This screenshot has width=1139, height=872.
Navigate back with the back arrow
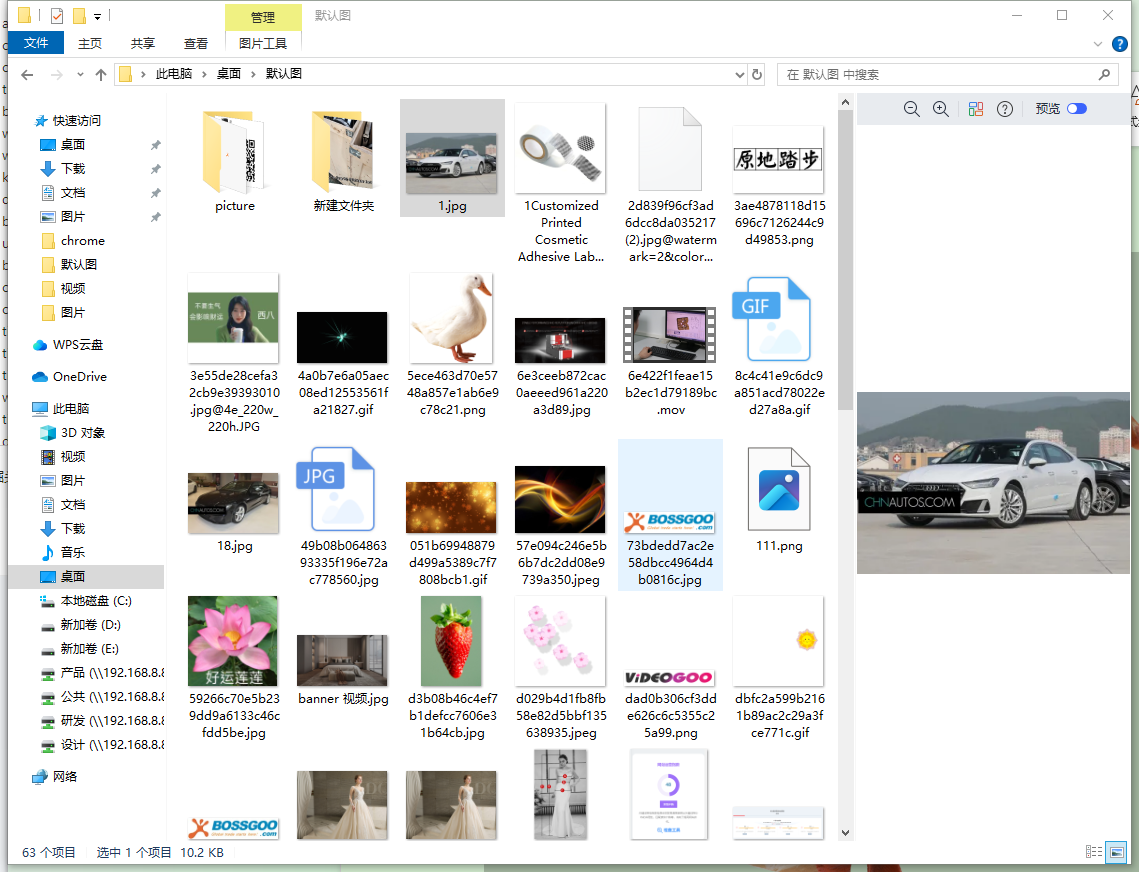click(x=27, y=75)
